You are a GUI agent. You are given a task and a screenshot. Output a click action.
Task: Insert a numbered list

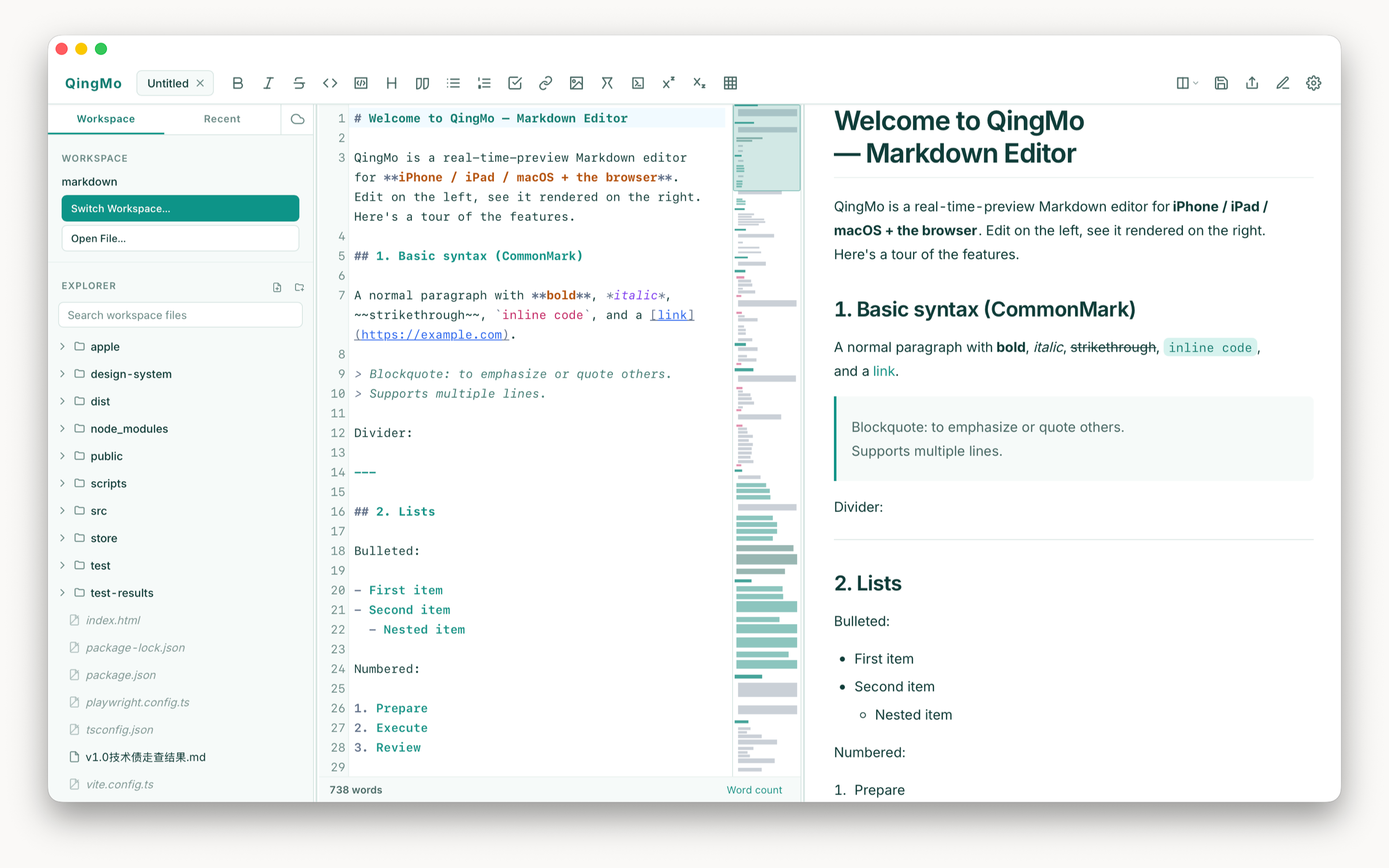(484, 83)
